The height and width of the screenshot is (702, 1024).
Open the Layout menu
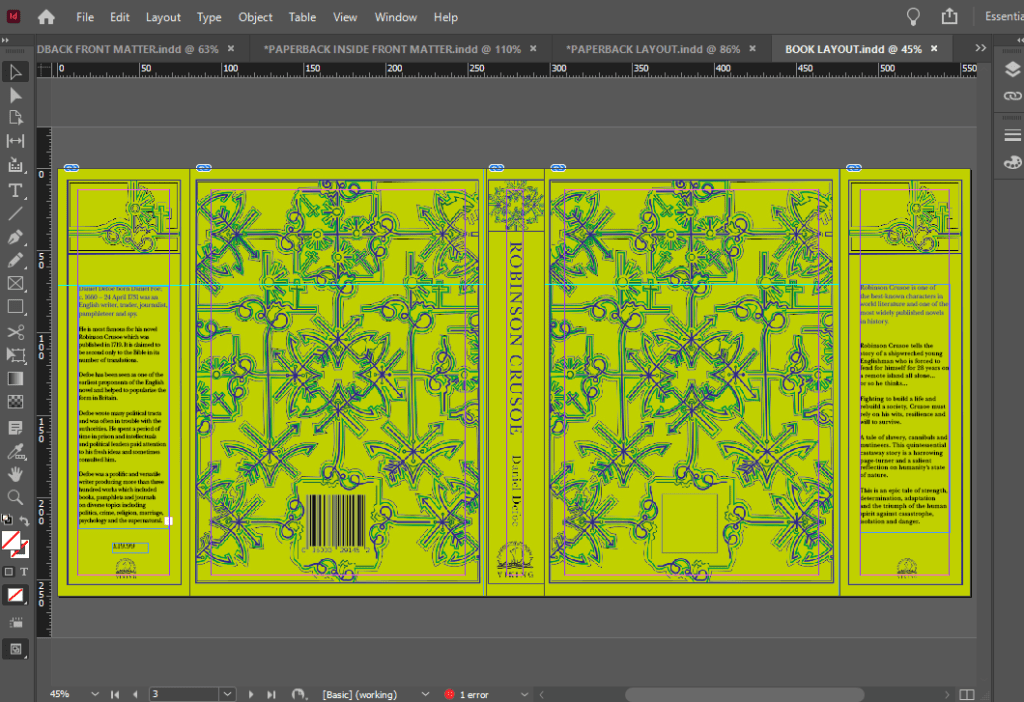click(x=163, y=17)
